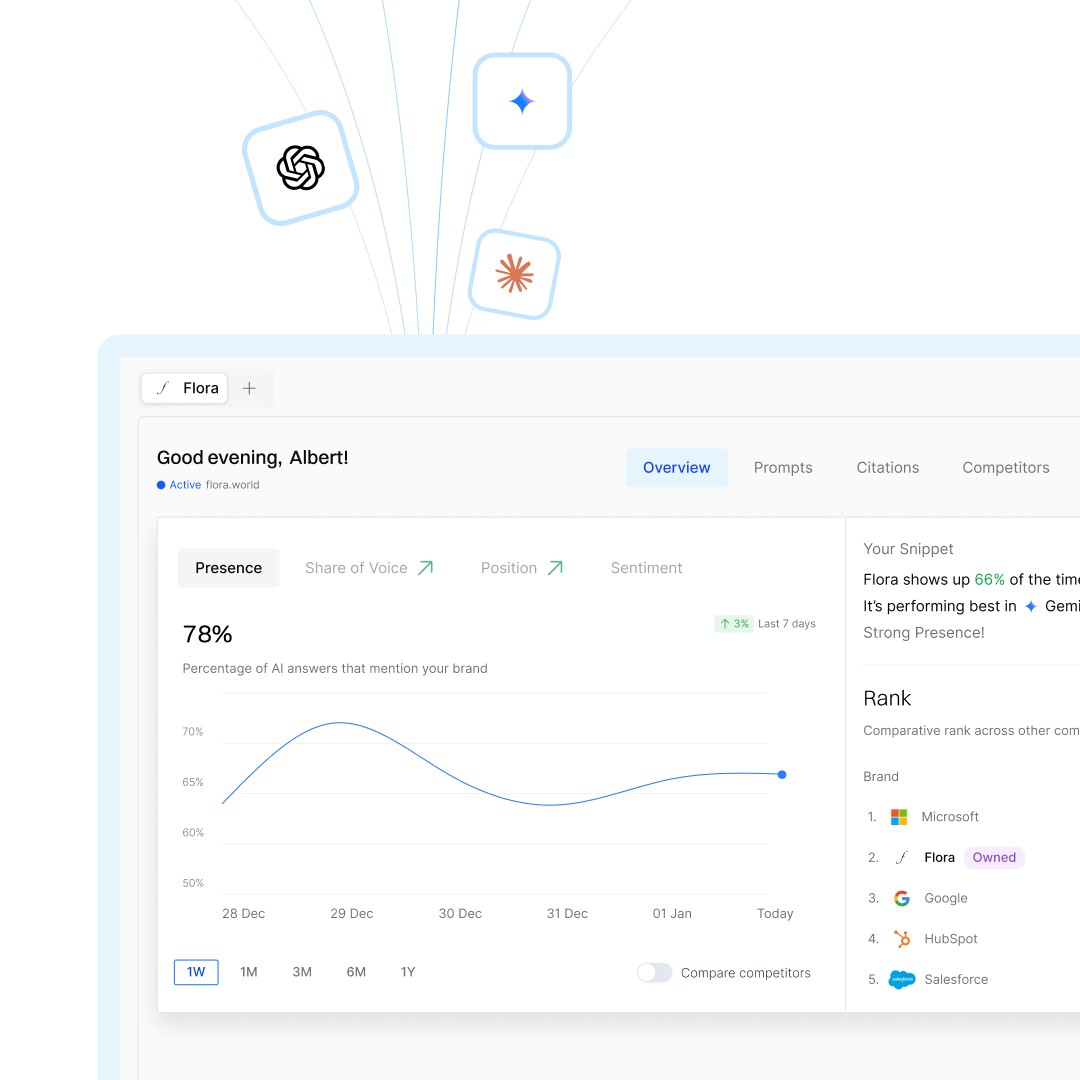Select the Sentiment metric
Viewport: 1080px width, 1080px height.
coord(646,568)
